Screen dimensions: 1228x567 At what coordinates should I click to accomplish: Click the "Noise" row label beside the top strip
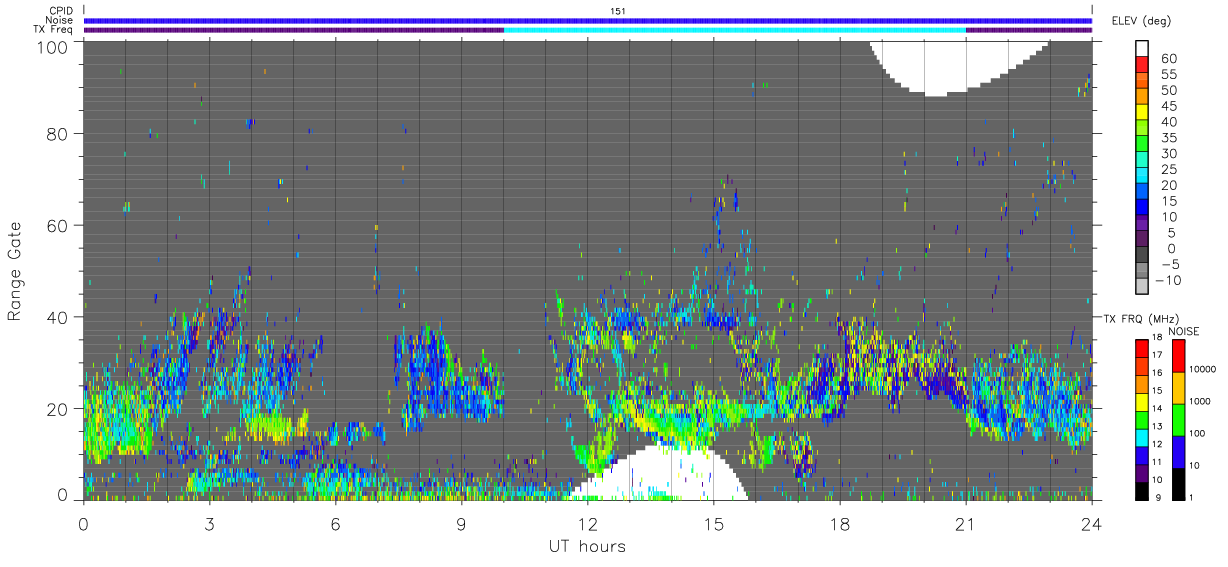point(59,20)
